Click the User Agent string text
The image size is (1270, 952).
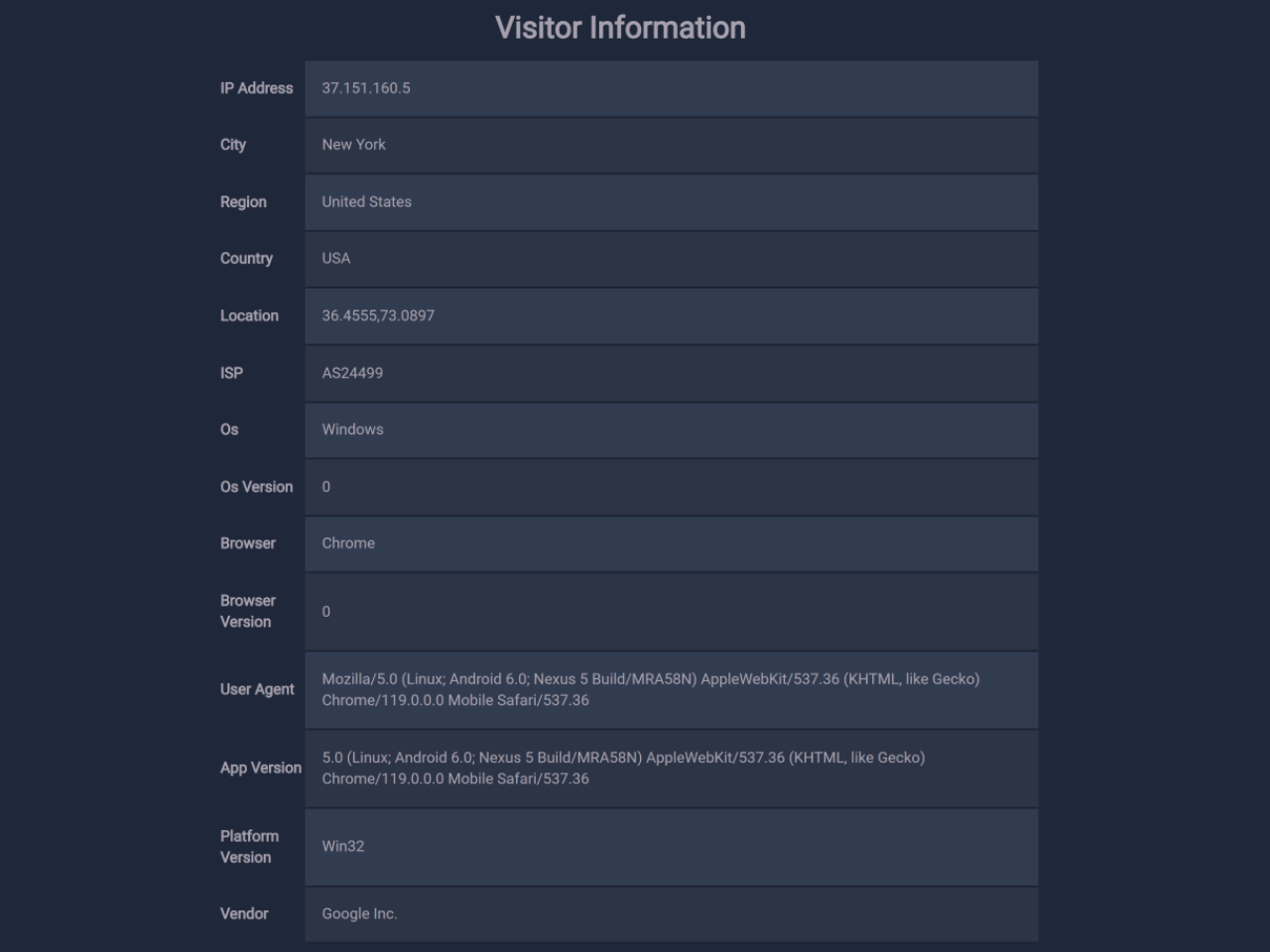(650, 689)
